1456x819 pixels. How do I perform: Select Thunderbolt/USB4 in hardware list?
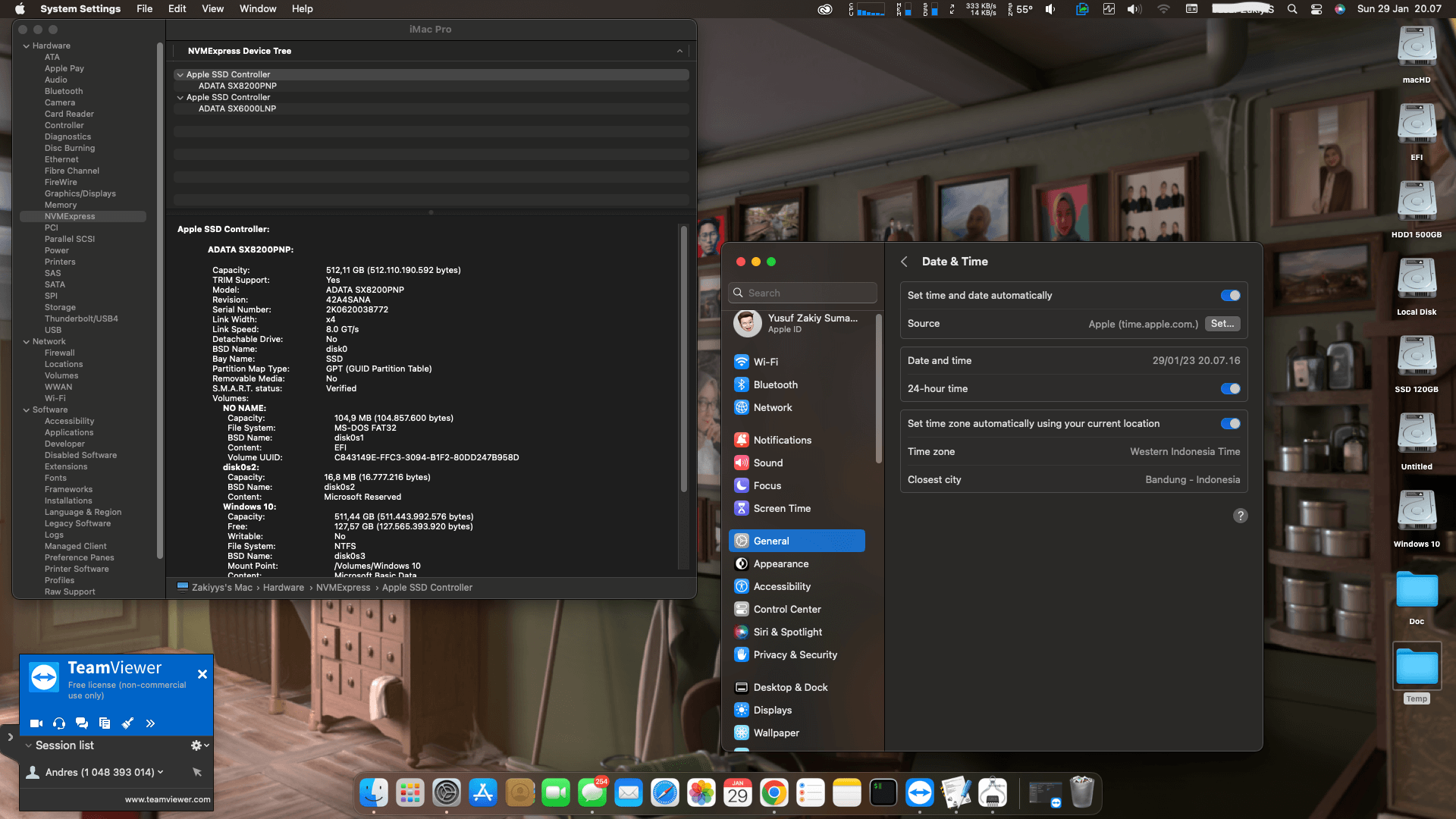81,319
